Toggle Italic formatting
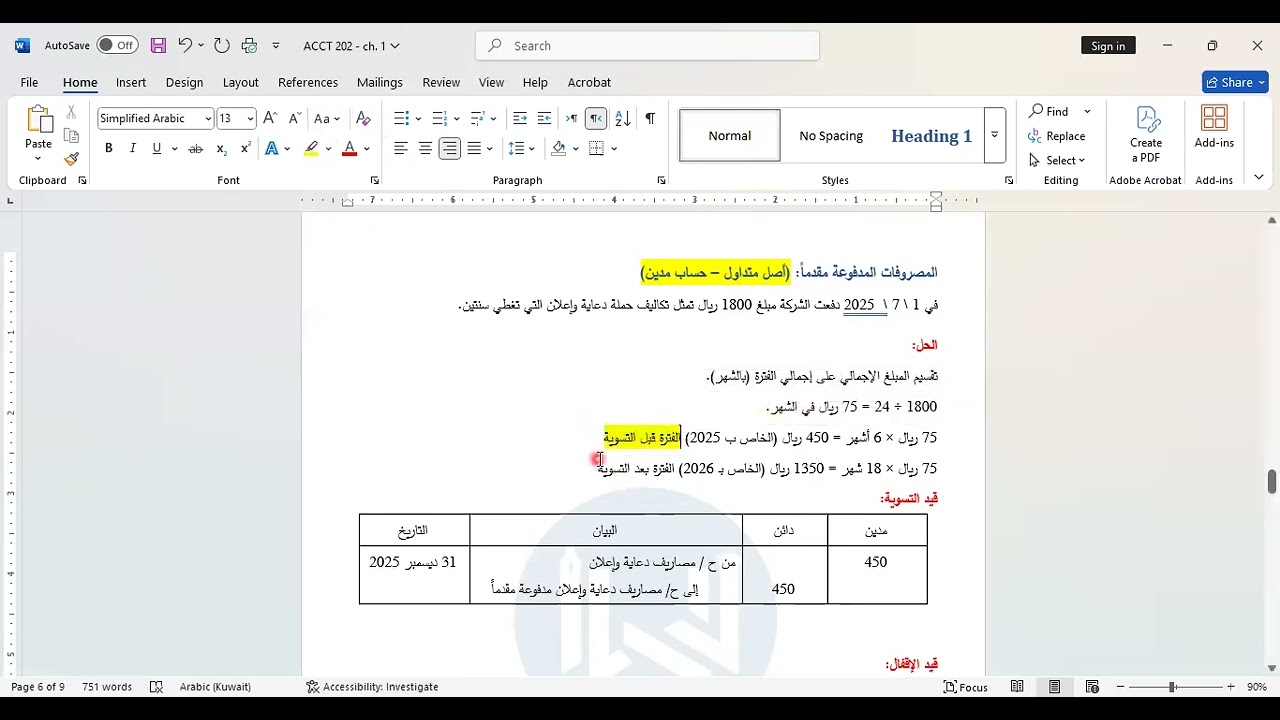1280x720 pixels. click(x=133, y=149)
